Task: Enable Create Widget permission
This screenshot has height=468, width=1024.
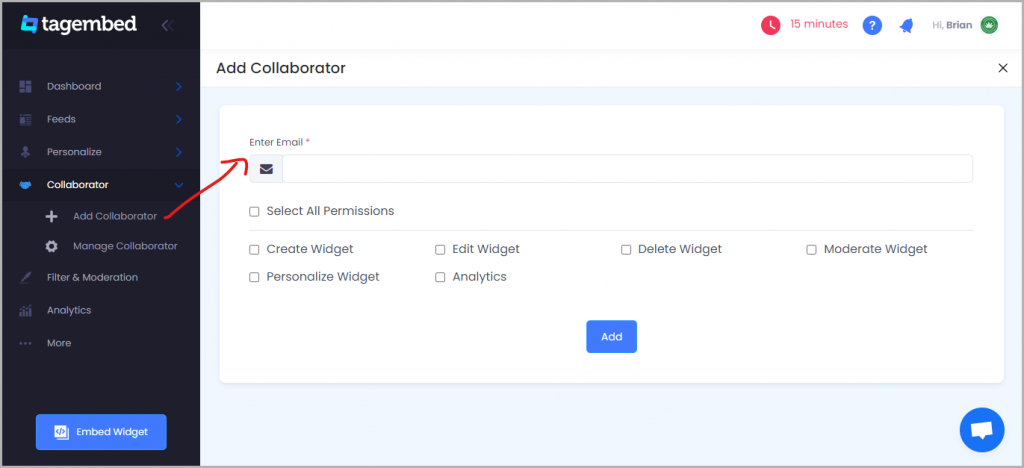Action: pos(254,250)
